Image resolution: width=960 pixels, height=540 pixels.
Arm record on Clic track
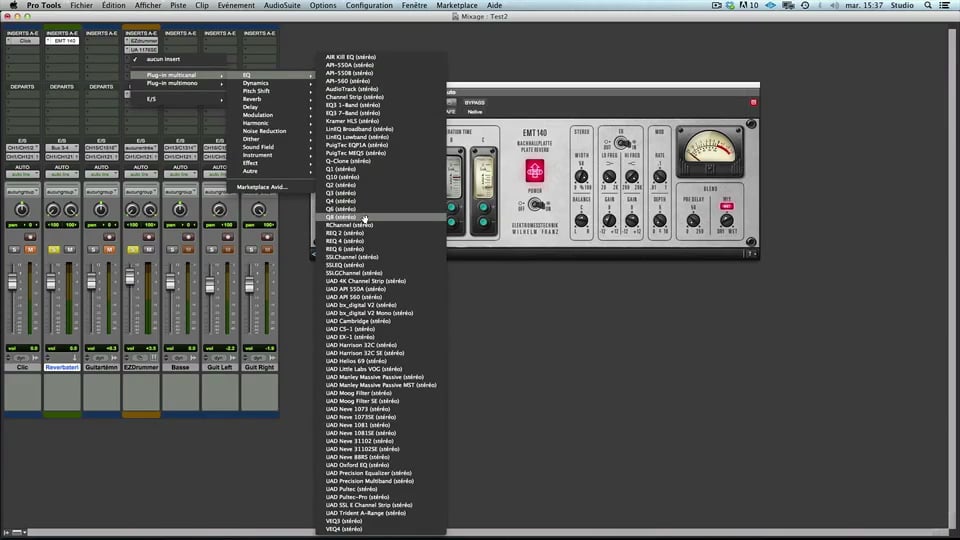pos(29,237)
